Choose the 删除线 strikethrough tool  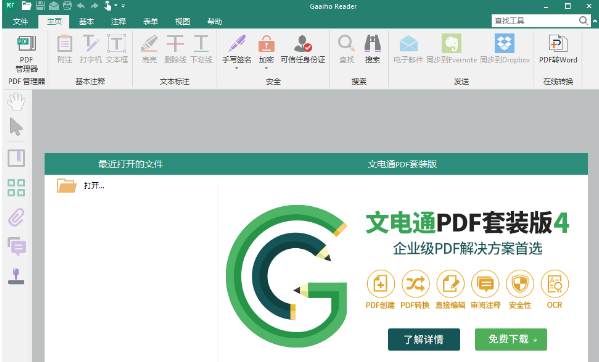pyautogui.click(x=175, y=48)
